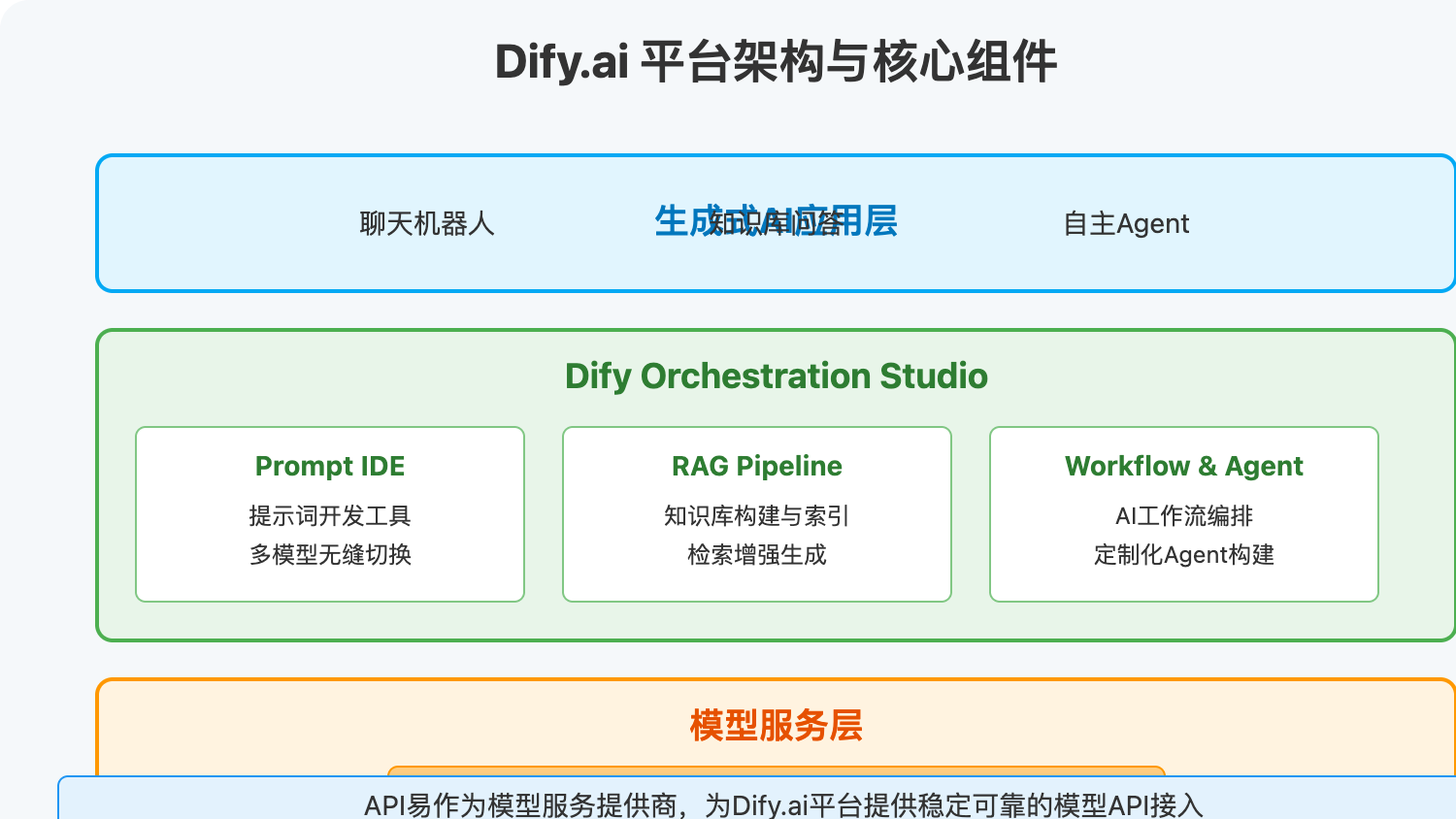Screen dimensions: 1456x819
Task: Select the 'Prompt IDE' card title
Action: pyautogui.click(x=330, y=466)
